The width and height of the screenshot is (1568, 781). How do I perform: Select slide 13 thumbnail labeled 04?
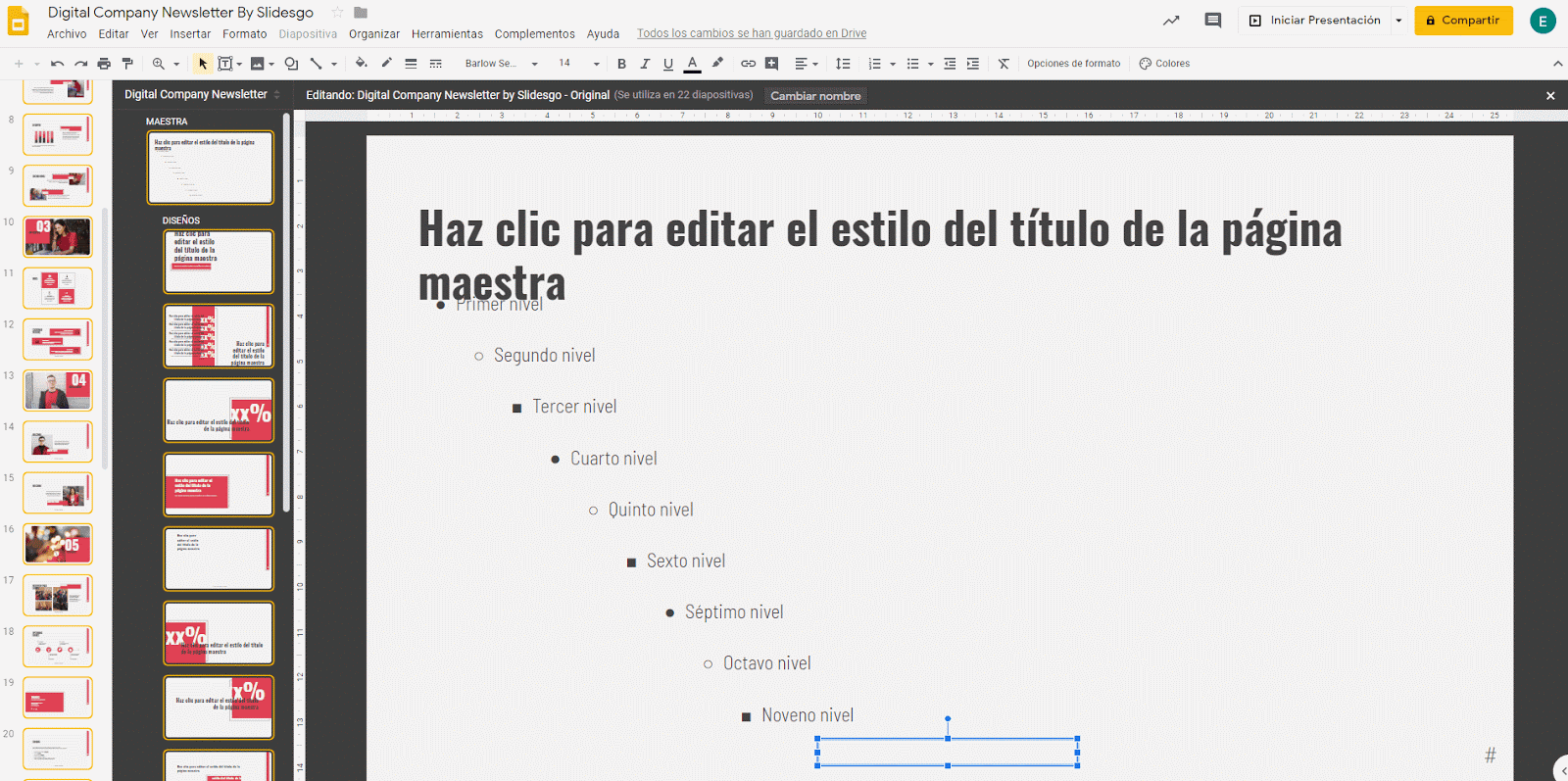click(58, 391)
